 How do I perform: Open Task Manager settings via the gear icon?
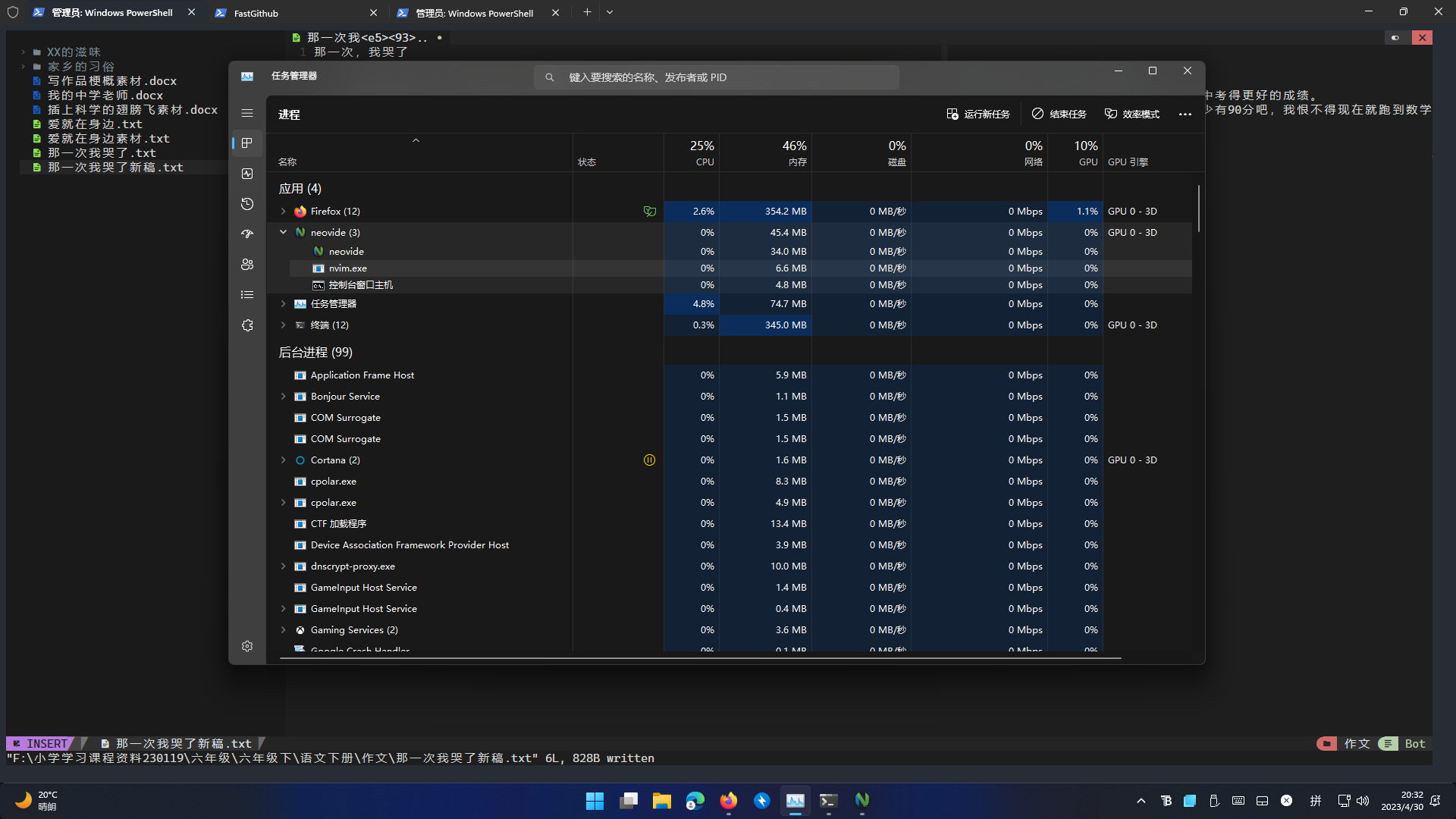[x=247, y=646]
